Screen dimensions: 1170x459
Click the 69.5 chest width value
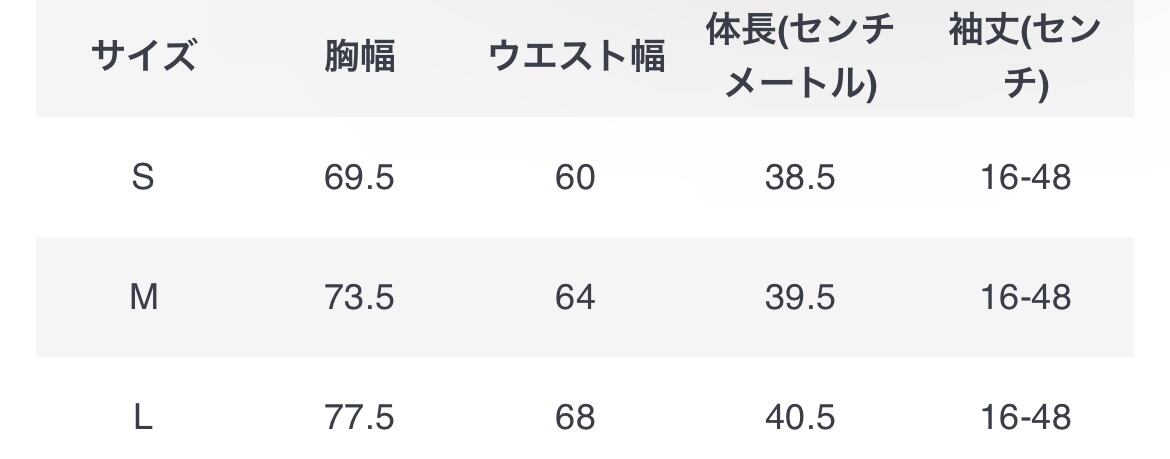tap(359, 177)
